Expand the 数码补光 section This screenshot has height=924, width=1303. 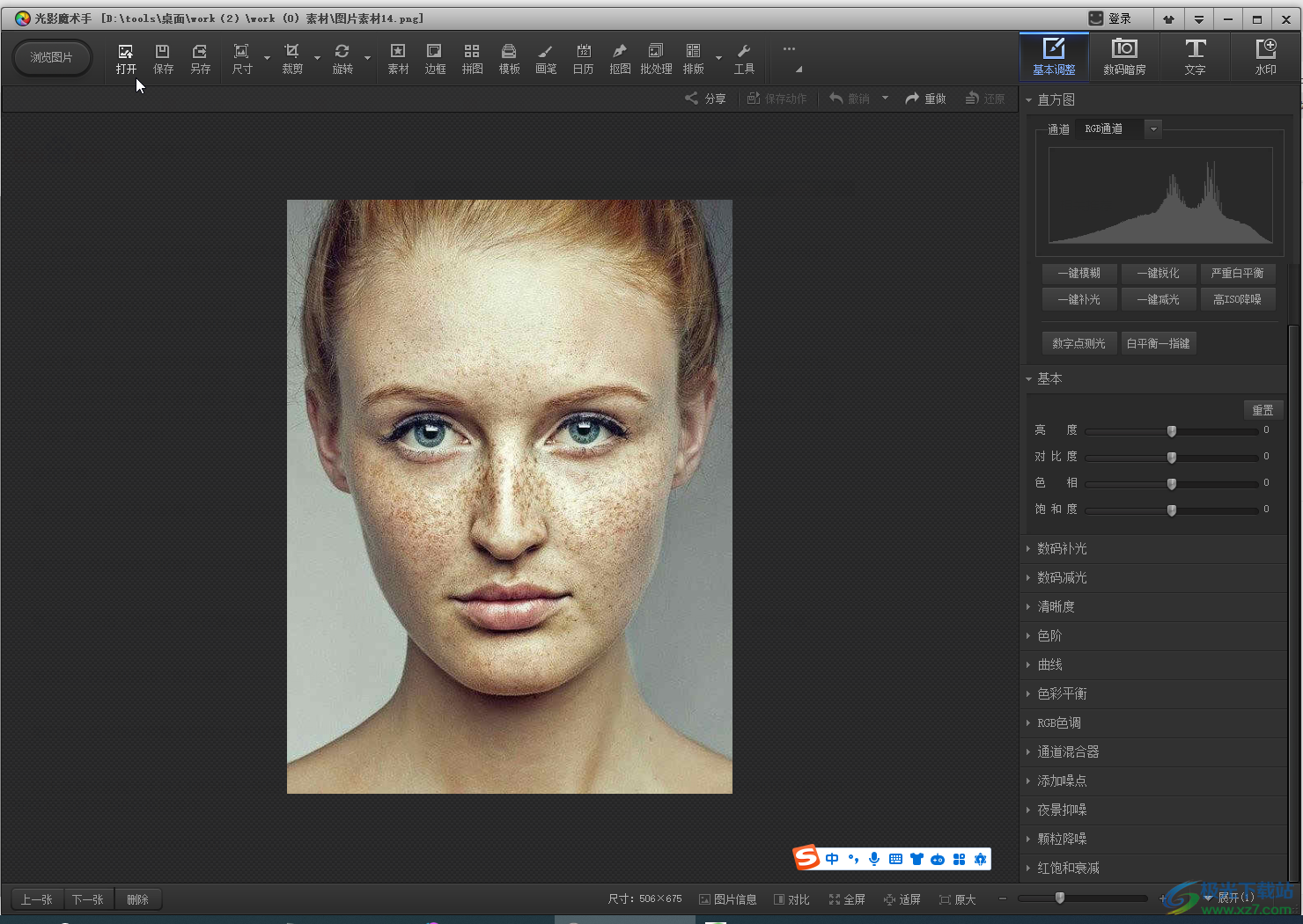(1153, 548)
